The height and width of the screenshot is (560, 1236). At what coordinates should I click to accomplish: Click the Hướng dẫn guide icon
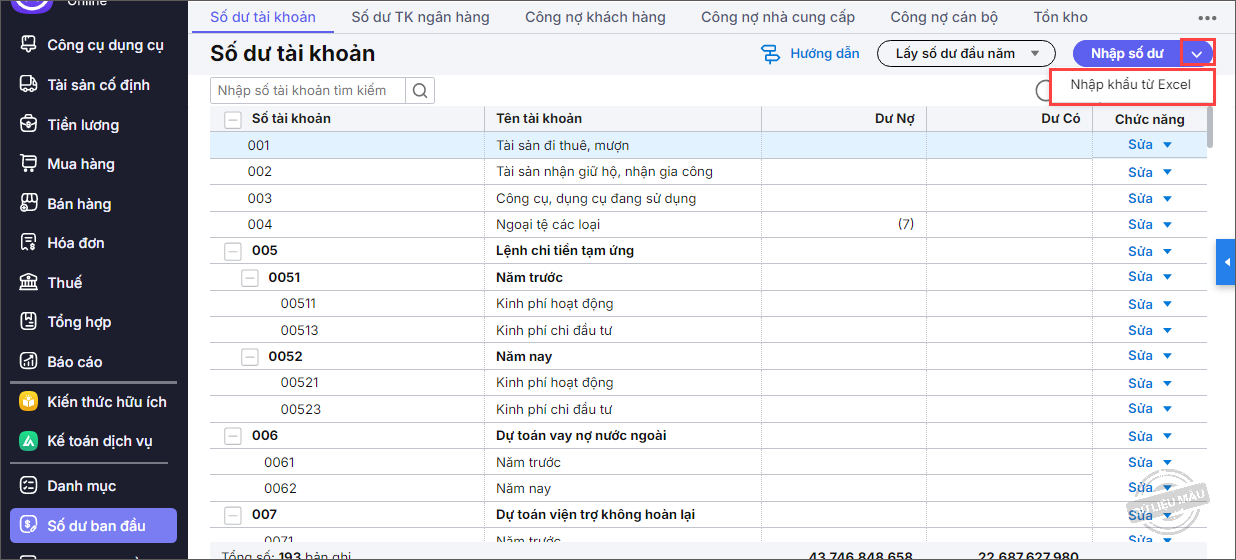[770, 54]
